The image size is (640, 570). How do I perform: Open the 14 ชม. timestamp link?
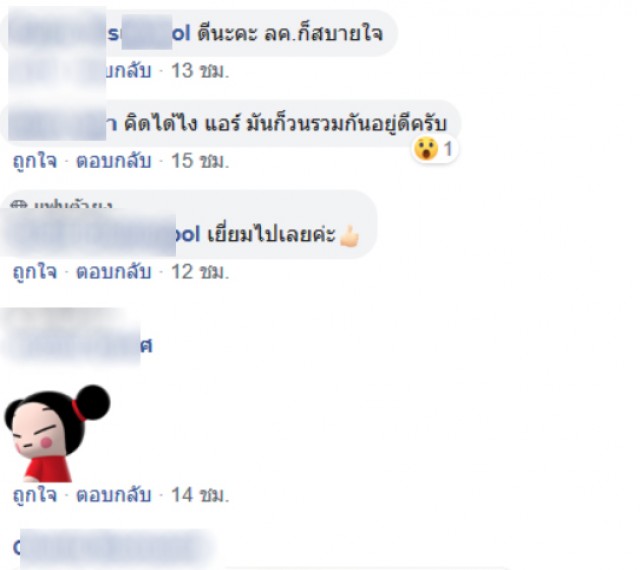(200, 495)
